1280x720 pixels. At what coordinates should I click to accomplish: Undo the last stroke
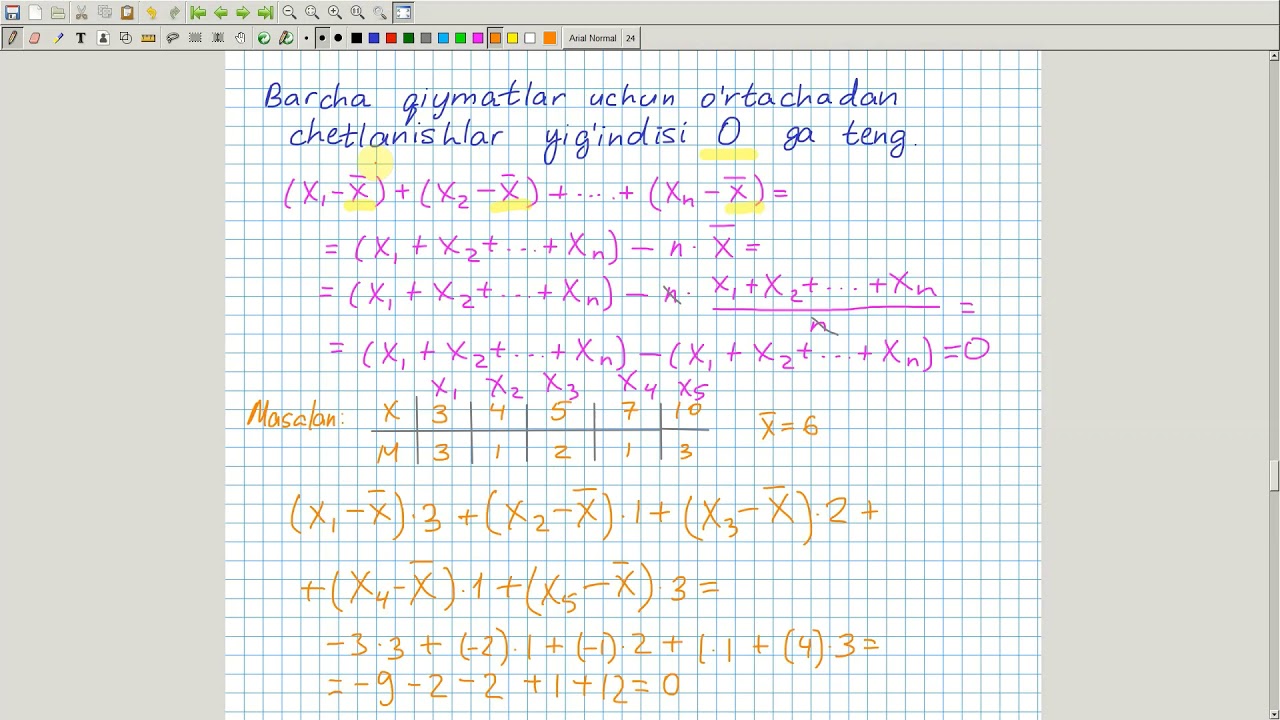click(x=151, y=13)
